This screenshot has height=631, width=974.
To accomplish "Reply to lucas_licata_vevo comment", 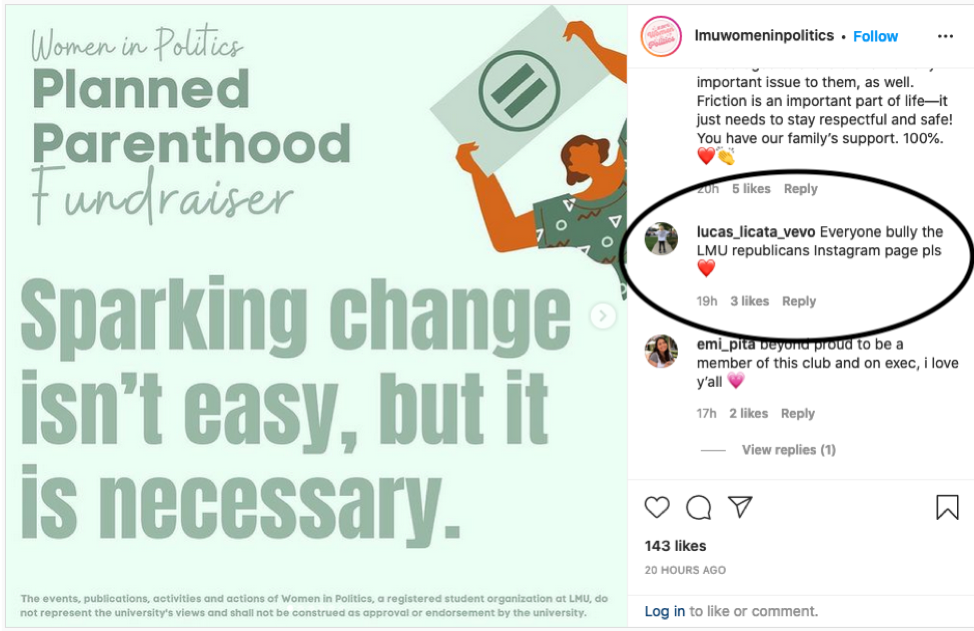I will pos(799,301).
